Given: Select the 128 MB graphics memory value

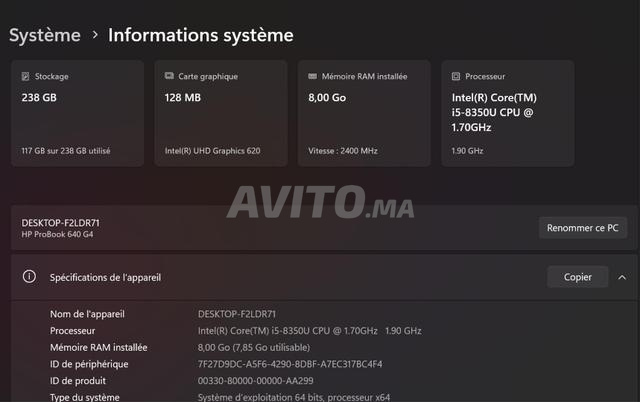Looking at the screenshot, I should 182,98.
